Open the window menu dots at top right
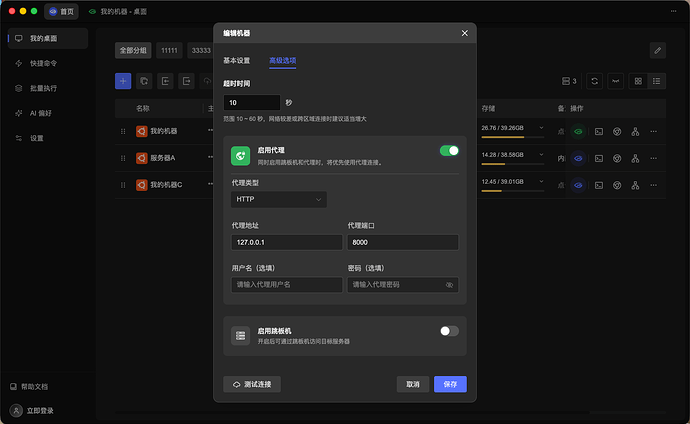The width and height of the screenshot is (690, 424). 673,11
